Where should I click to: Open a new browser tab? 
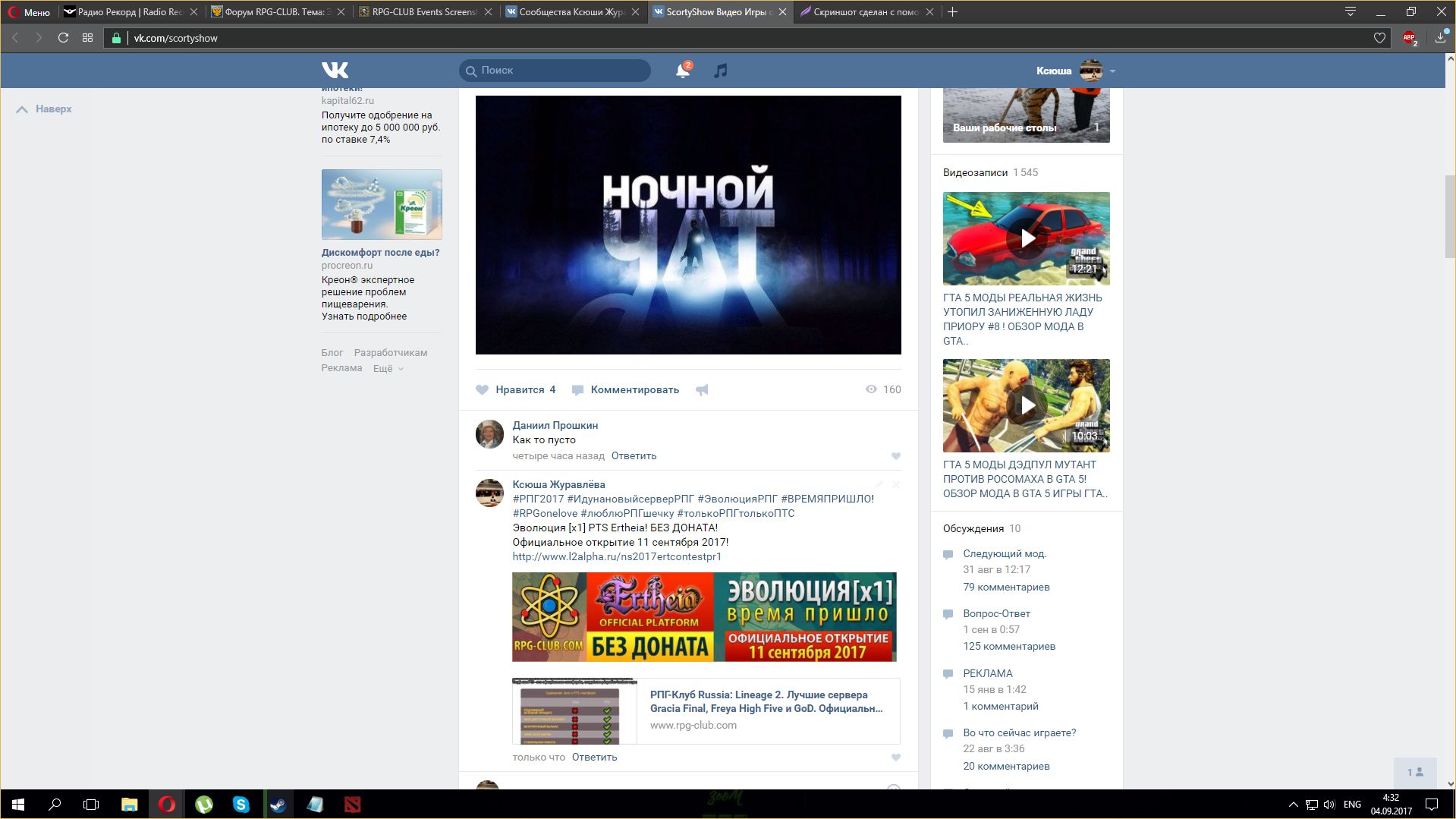tap(953, 11)
